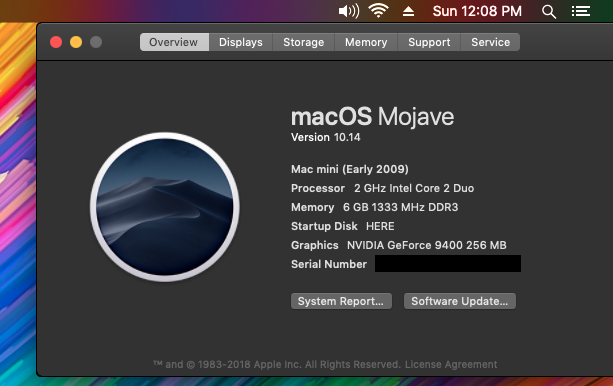Click the Version 10.14 text
613x386 pixels.
click(325, 137)
